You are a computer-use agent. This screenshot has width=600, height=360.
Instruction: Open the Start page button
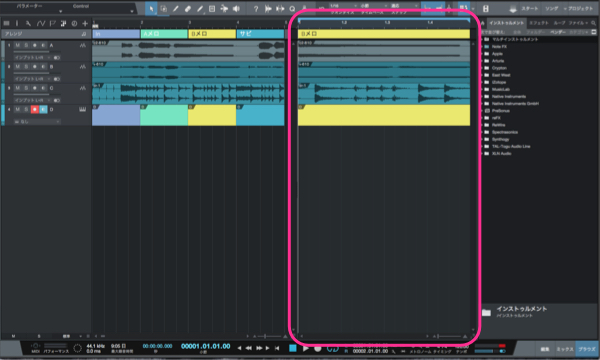click(x=530, y=8)
